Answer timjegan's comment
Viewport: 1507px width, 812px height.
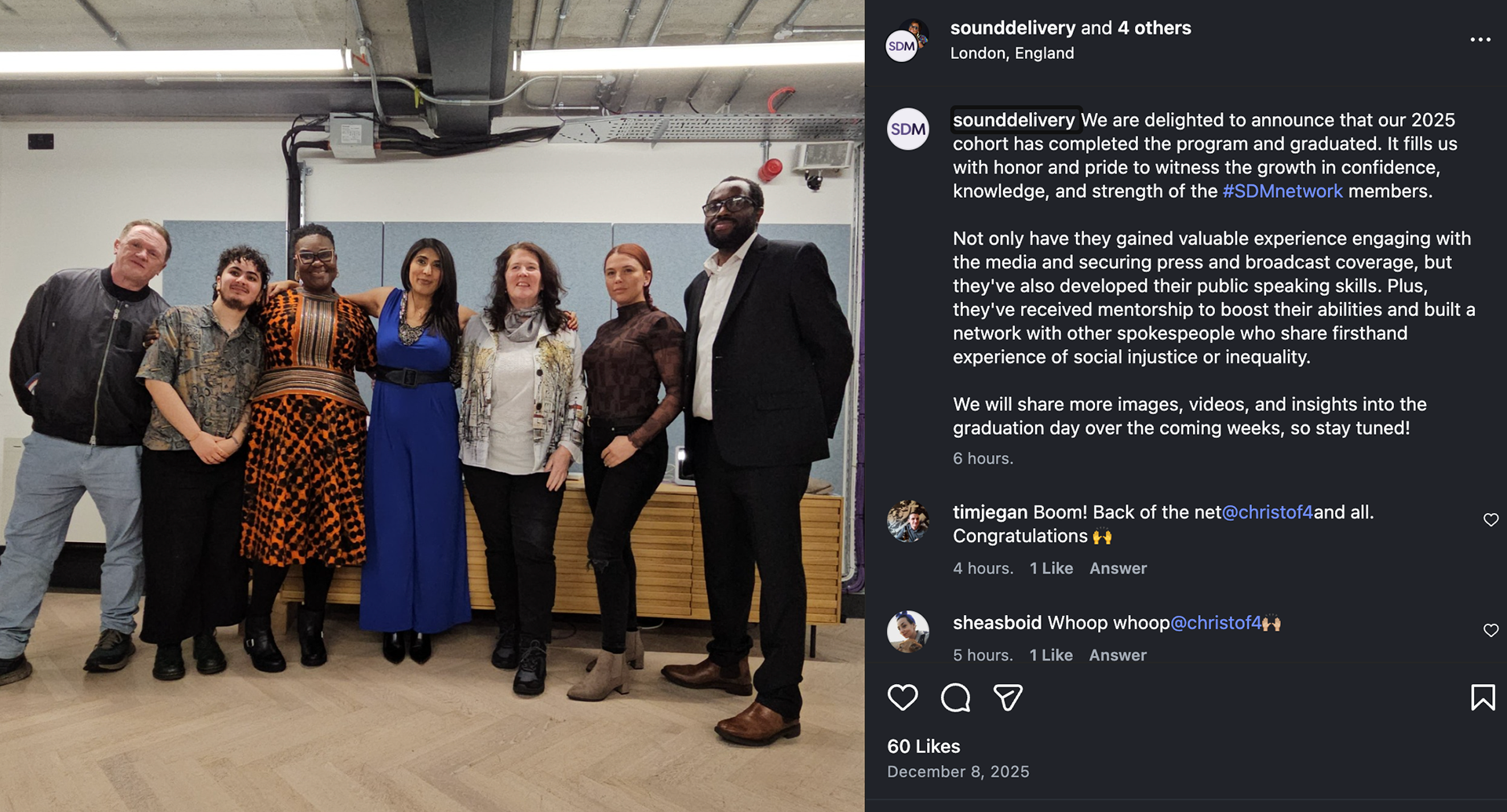tap(1118, 568)
